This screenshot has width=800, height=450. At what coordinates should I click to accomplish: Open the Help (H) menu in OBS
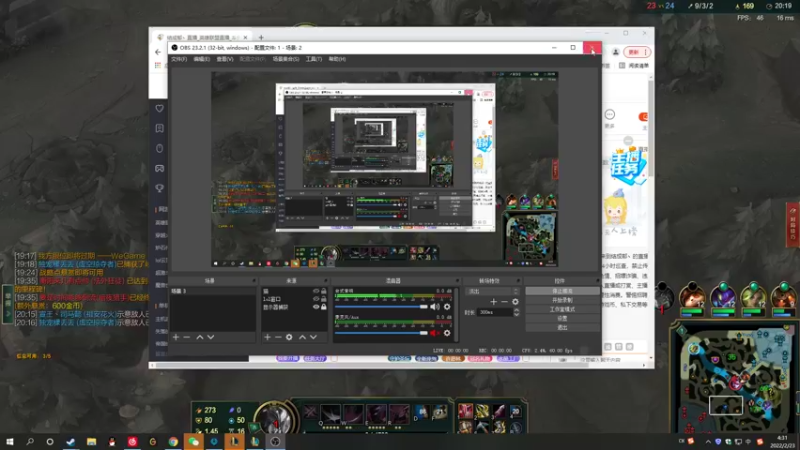pos(337,59)
